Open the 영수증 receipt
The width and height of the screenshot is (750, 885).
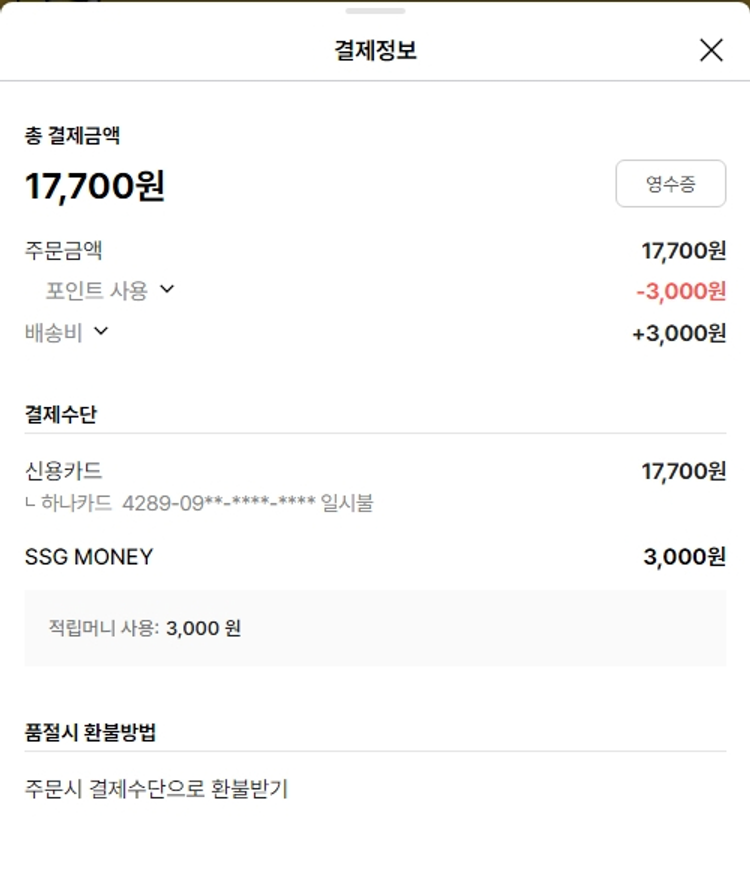pos(670,184)
